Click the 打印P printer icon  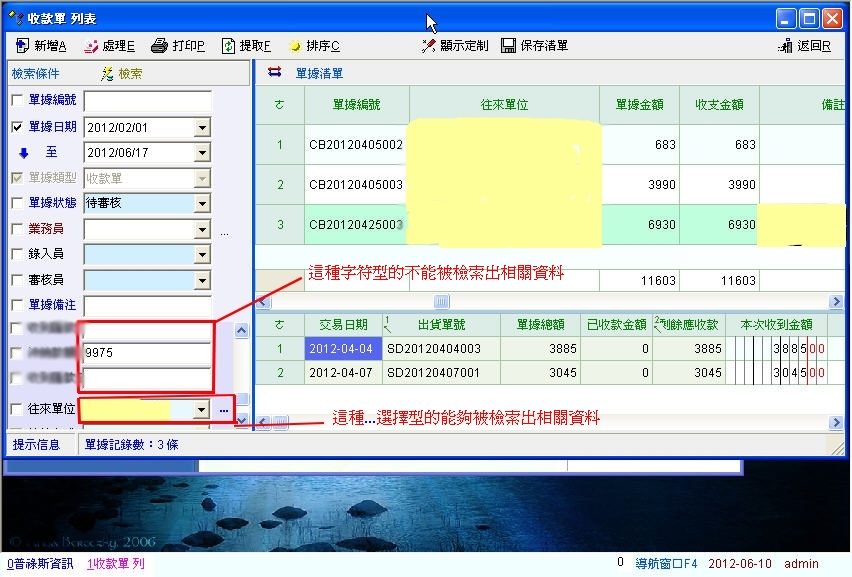coord(159,46)
